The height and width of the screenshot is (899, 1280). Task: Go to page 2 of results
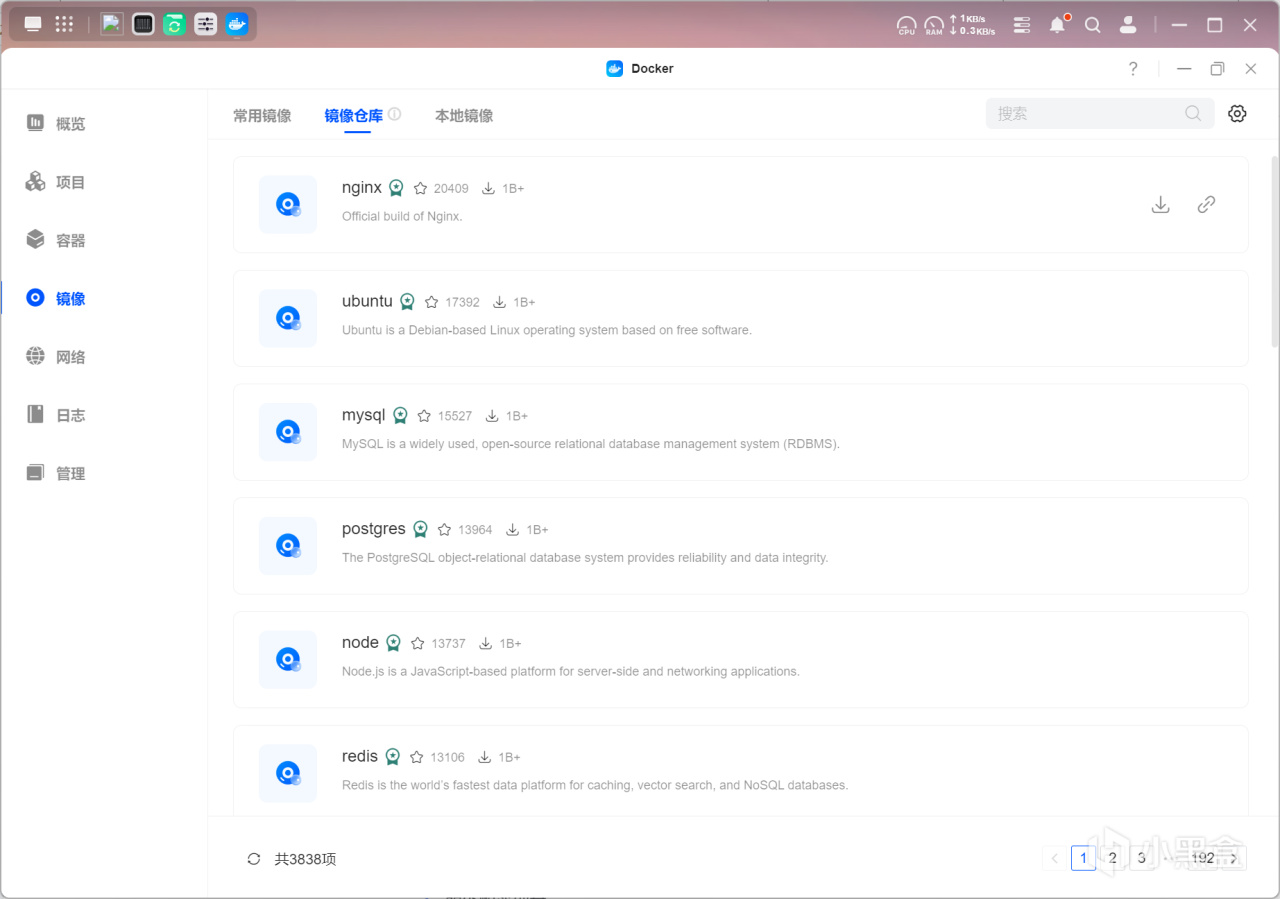[1112, 858]
